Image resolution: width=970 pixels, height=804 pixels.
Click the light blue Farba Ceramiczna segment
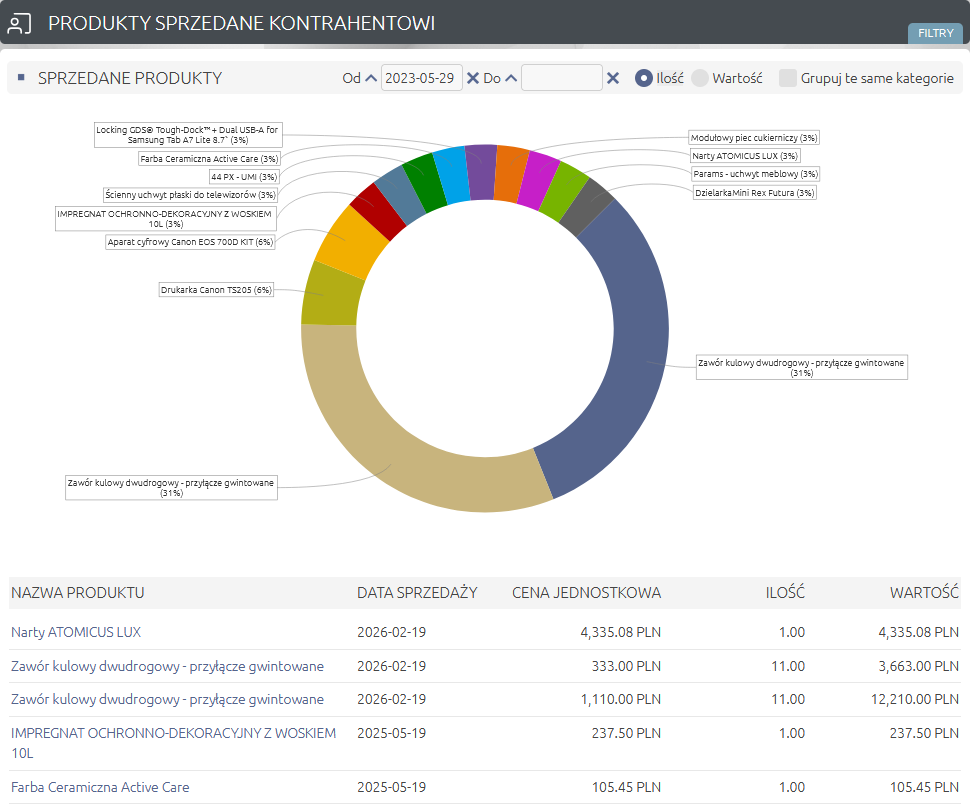pos(452,176)
